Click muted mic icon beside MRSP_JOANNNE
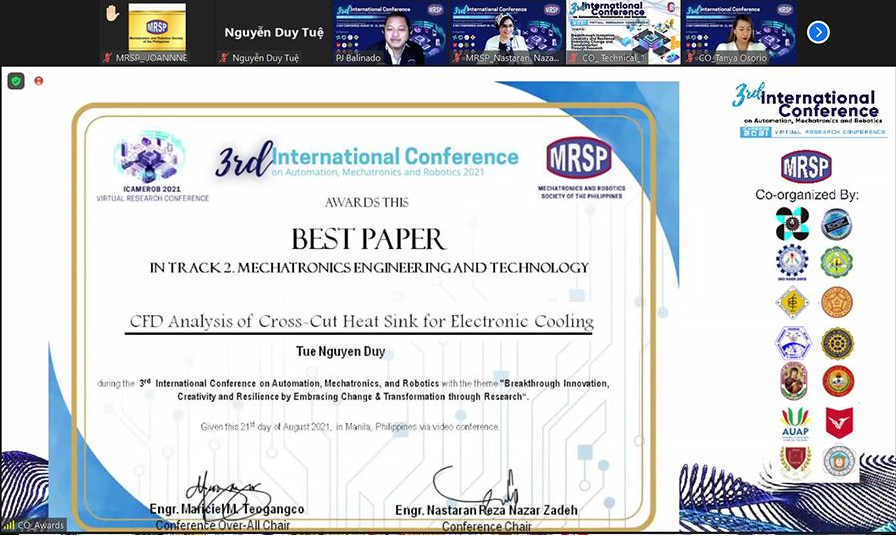Viewport: 896px width, 536px height. (x=108, y=58)
